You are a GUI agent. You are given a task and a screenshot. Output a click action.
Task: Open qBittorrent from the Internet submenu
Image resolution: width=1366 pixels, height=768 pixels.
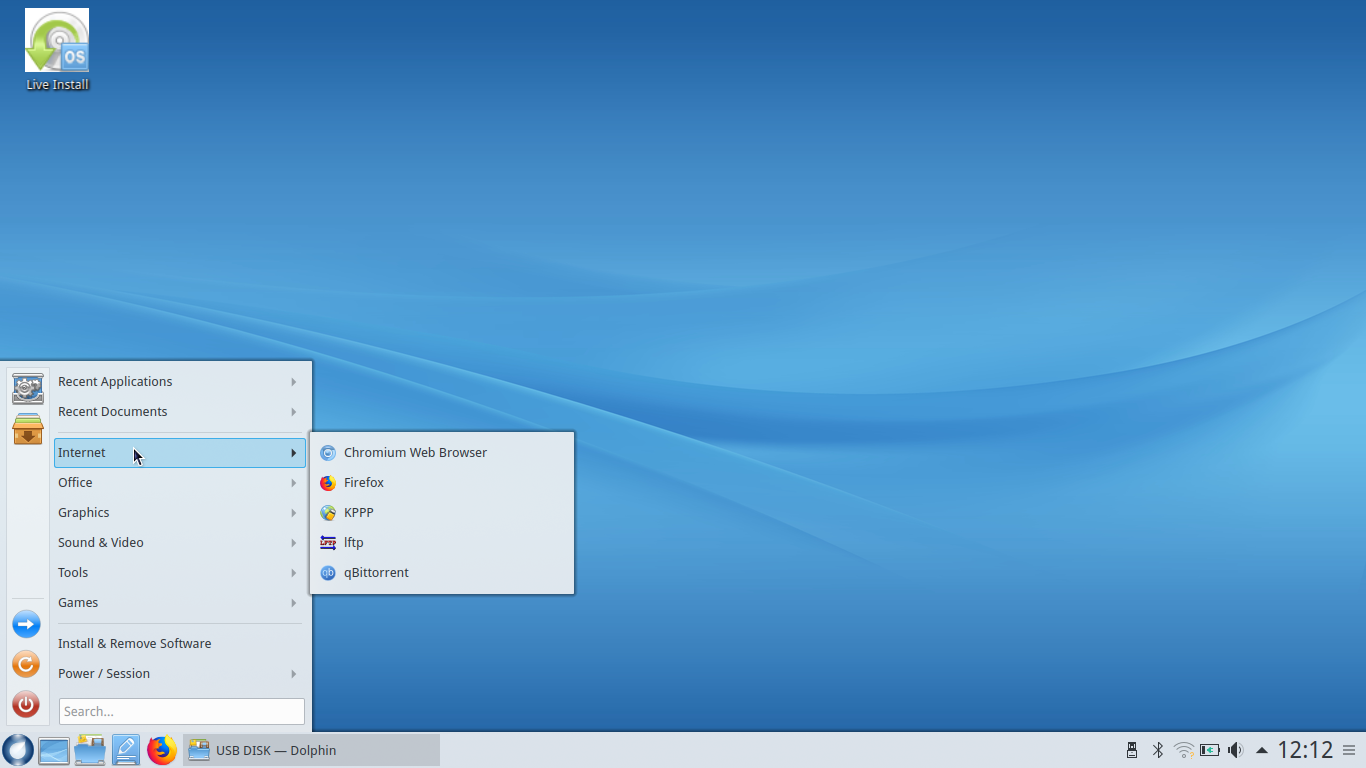coord(442,573)
